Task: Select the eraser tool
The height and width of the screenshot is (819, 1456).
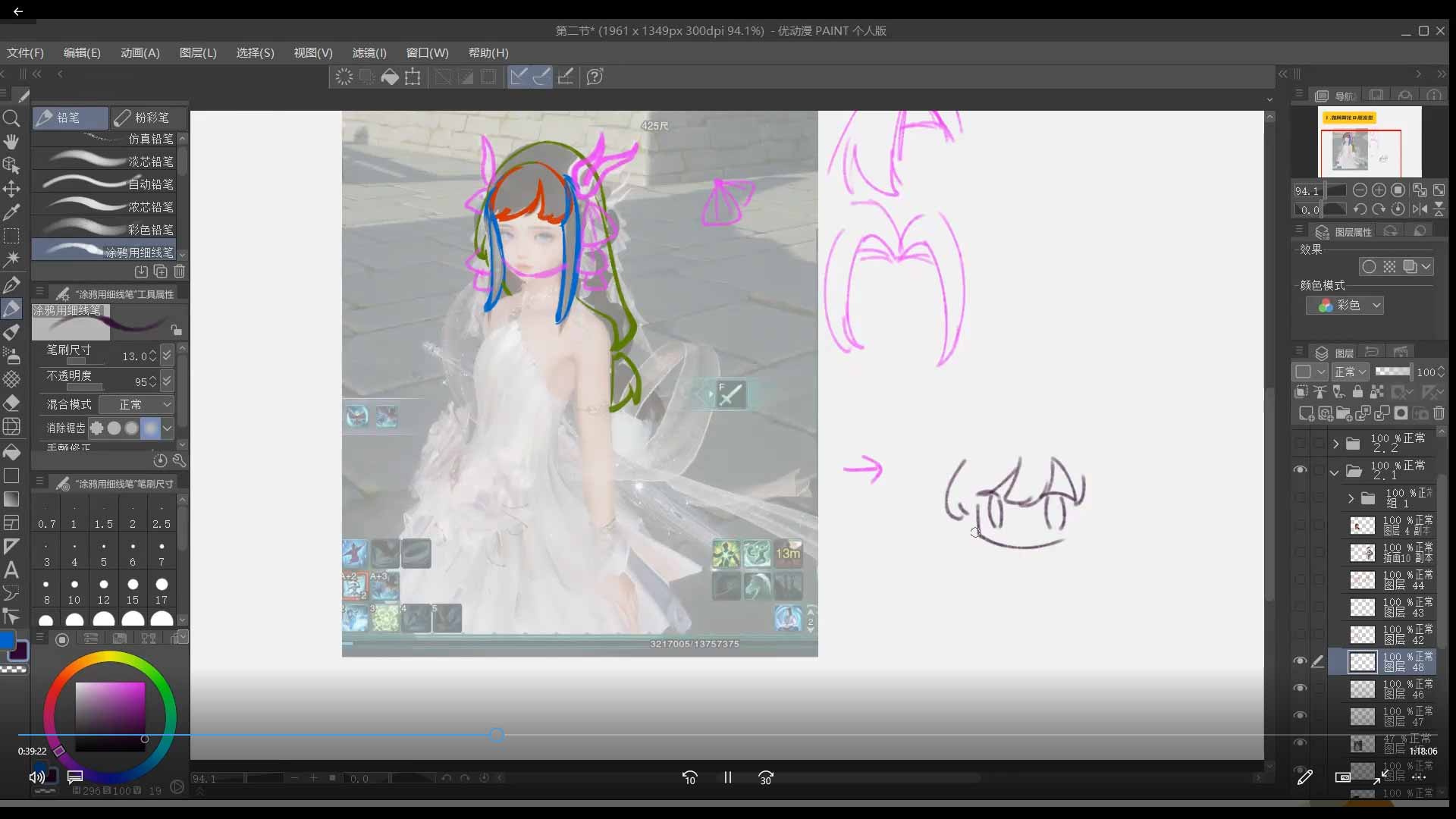Action: tap(11, 403)
